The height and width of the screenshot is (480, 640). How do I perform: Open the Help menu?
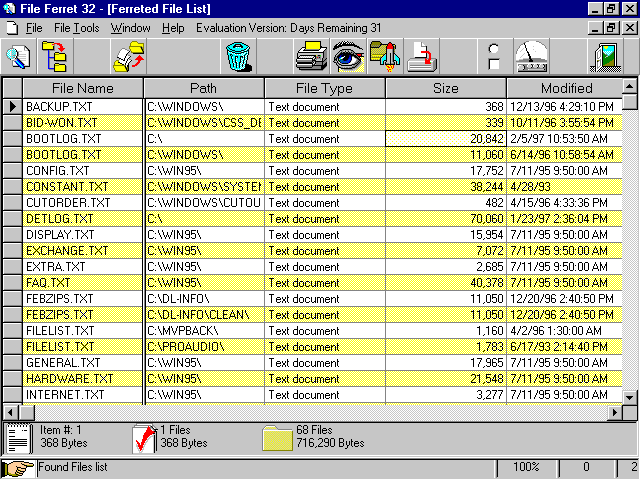(173, 28)
